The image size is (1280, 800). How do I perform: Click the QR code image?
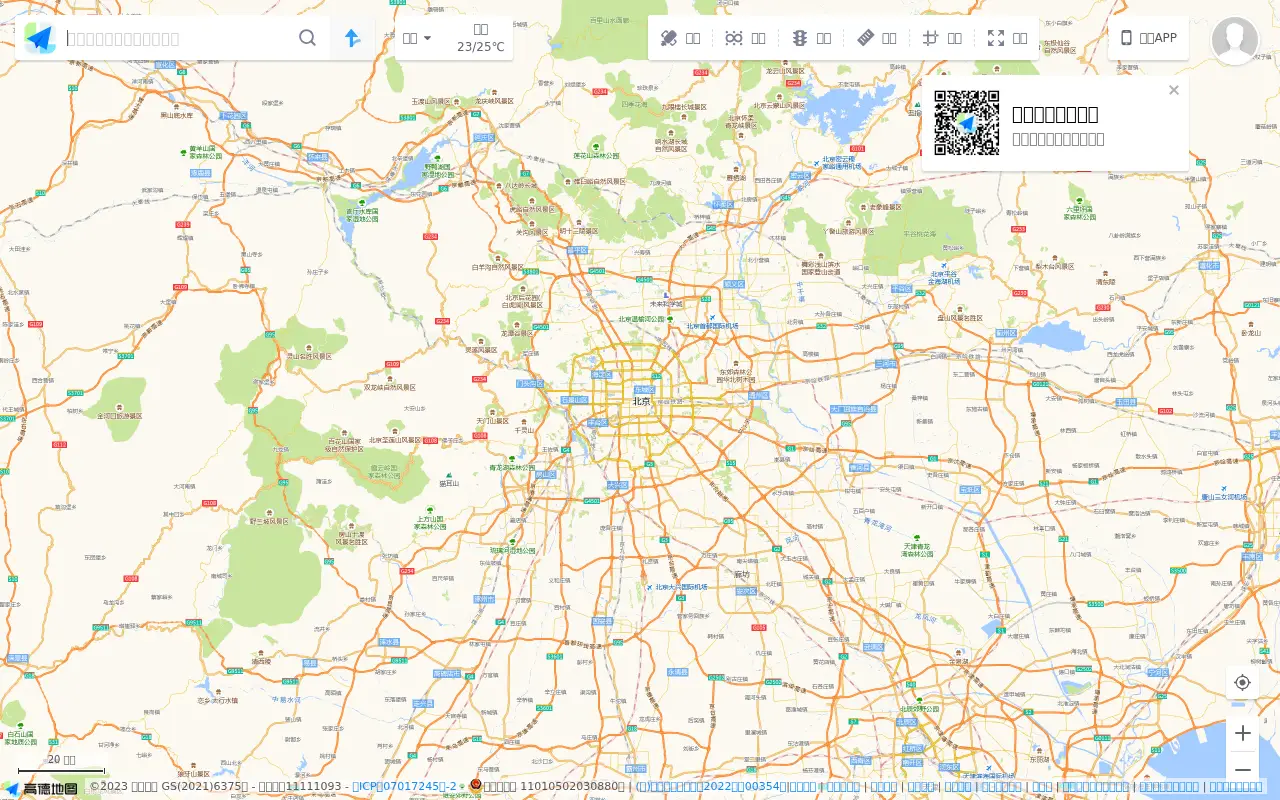[967, 123]
